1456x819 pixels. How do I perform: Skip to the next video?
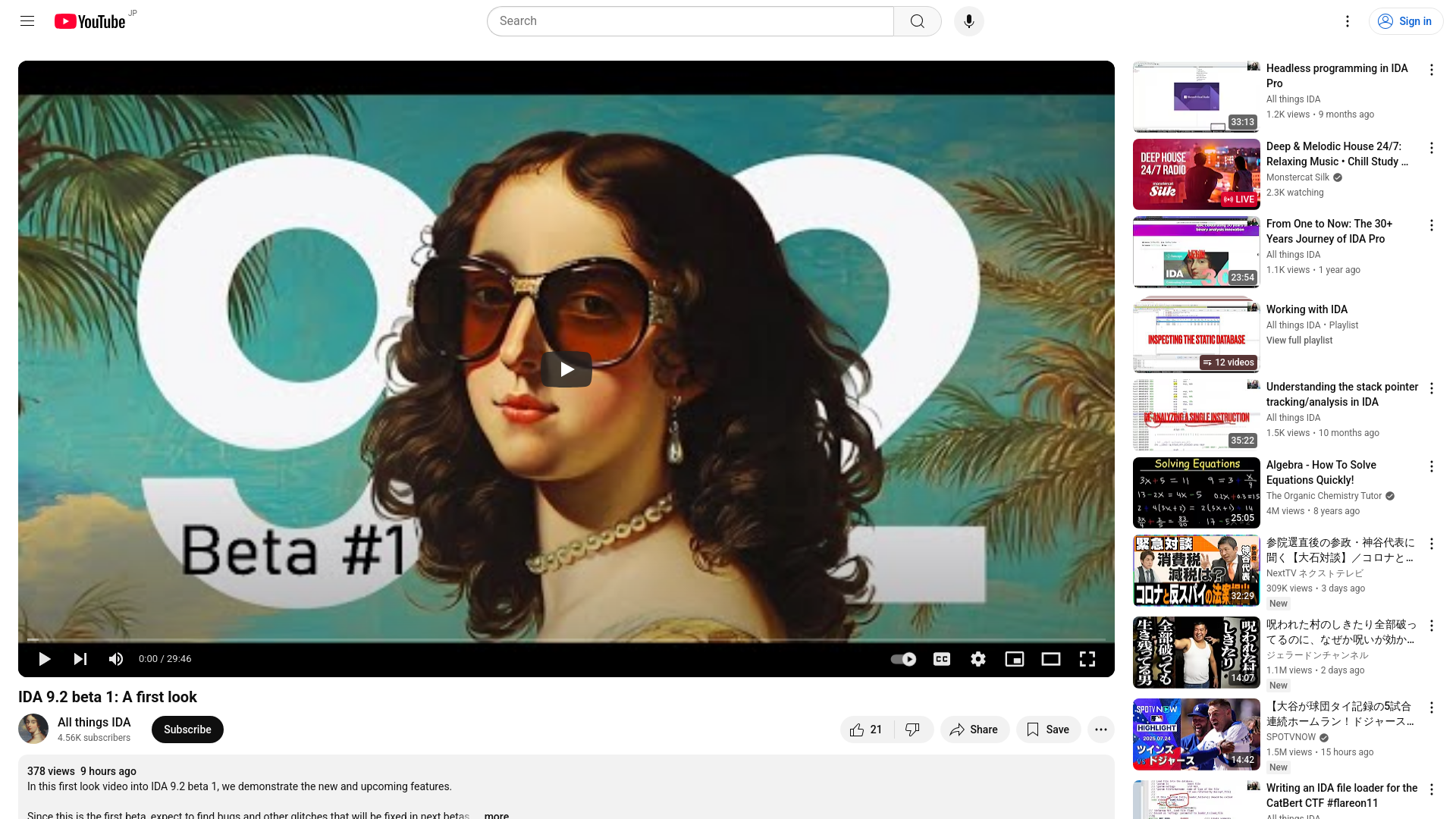click(80, 659)
